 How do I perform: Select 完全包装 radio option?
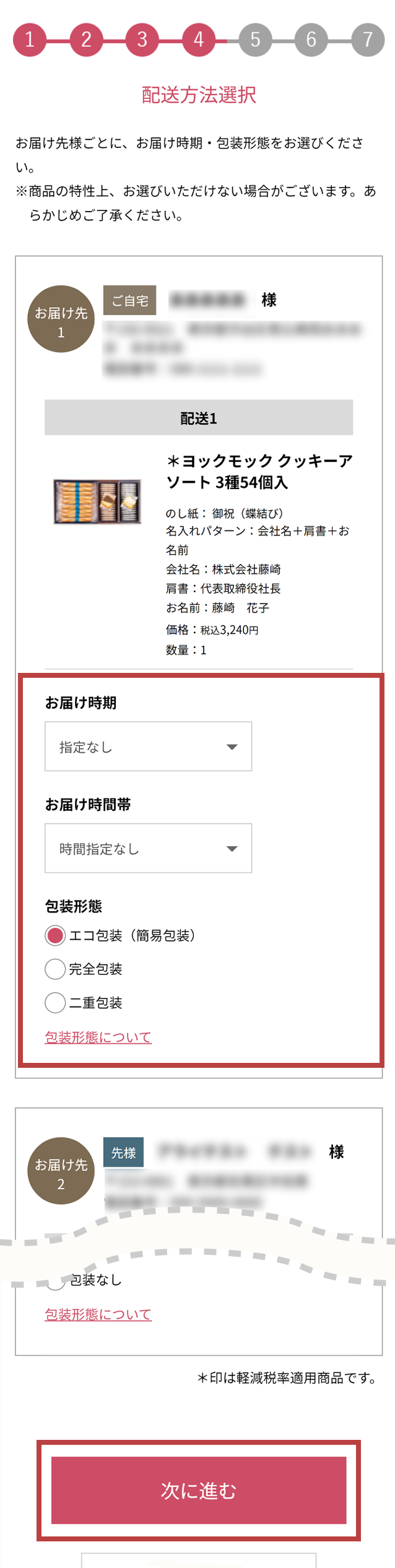55,969
